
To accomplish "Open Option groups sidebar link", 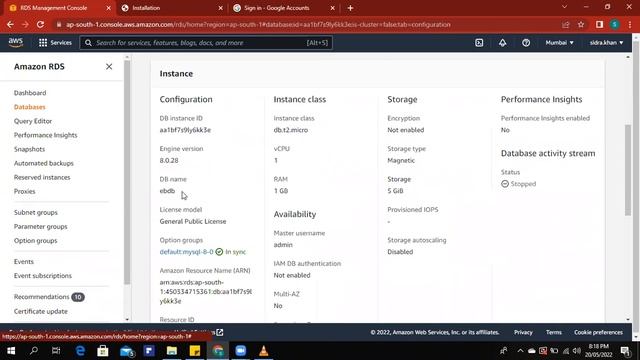I will pyautogui.click(x=36, y=240).
